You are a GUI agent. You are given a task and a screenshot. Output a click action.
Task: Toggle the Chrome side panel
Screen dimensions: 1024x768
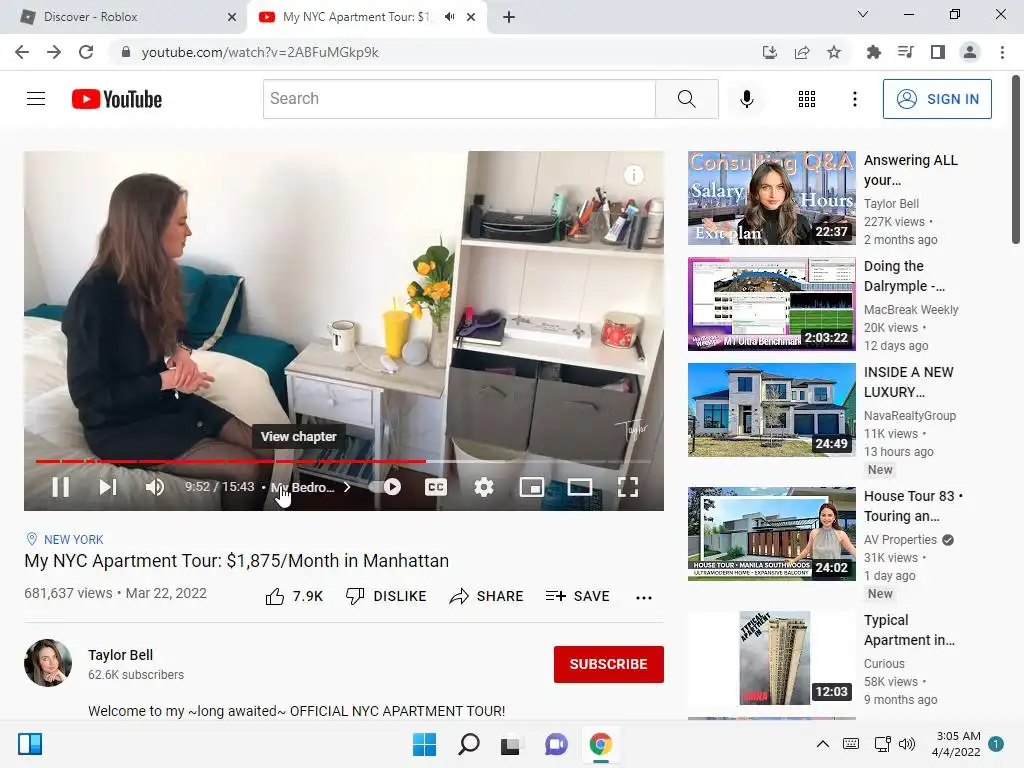938,52
